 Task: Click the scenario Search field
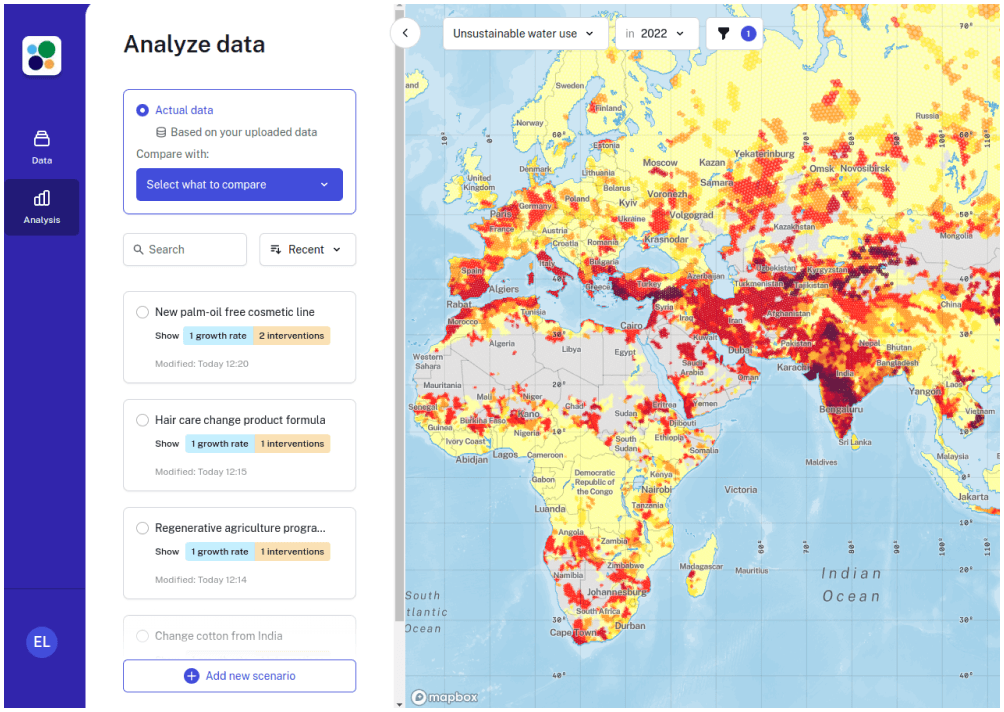[185, 249]
